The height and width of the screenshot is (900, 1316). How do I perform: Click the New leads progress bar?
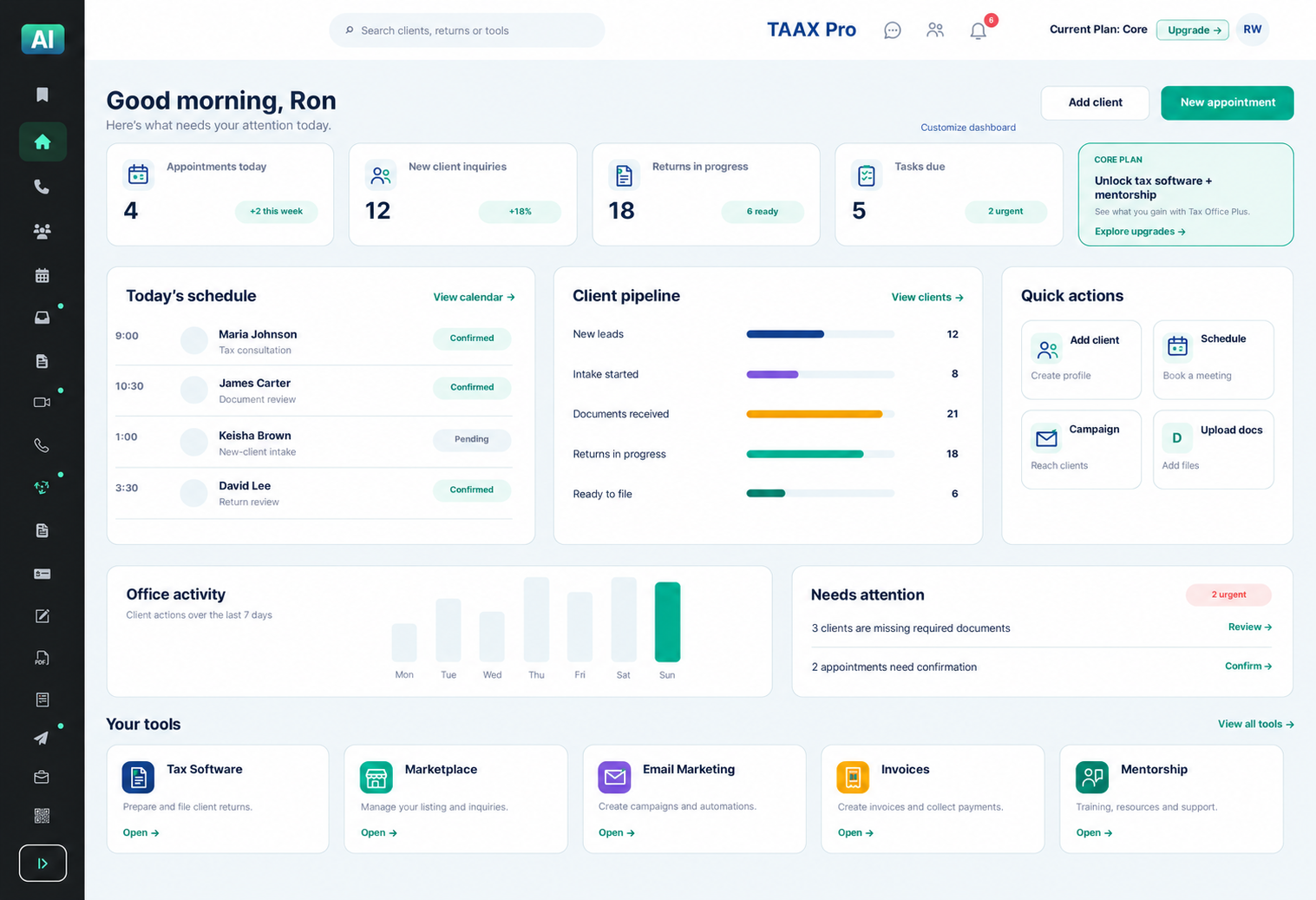(820, 334)
